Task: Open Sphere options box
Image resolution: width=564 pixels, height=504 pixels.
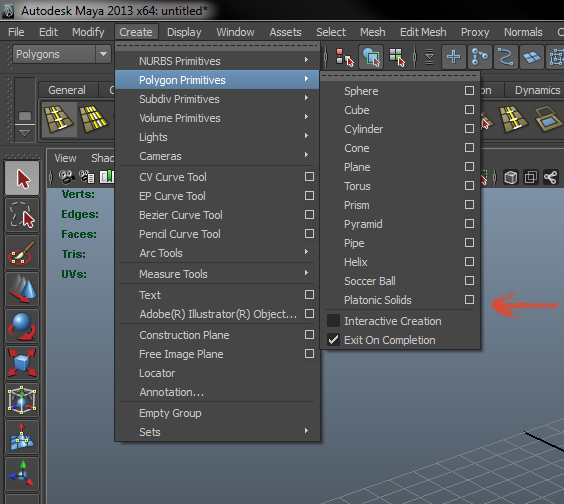Action: click(469, 91)
